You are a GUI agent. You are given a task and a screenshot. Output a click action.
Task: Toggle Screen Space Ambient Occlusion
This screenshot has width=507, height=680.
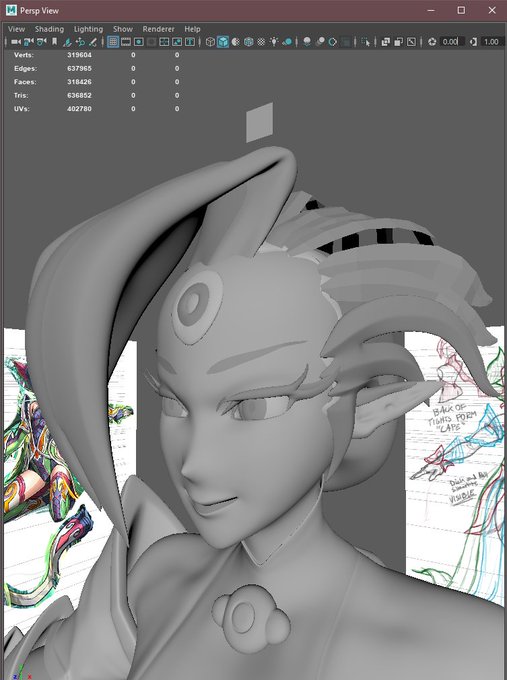pyautogui.click(x=307, y=42)
